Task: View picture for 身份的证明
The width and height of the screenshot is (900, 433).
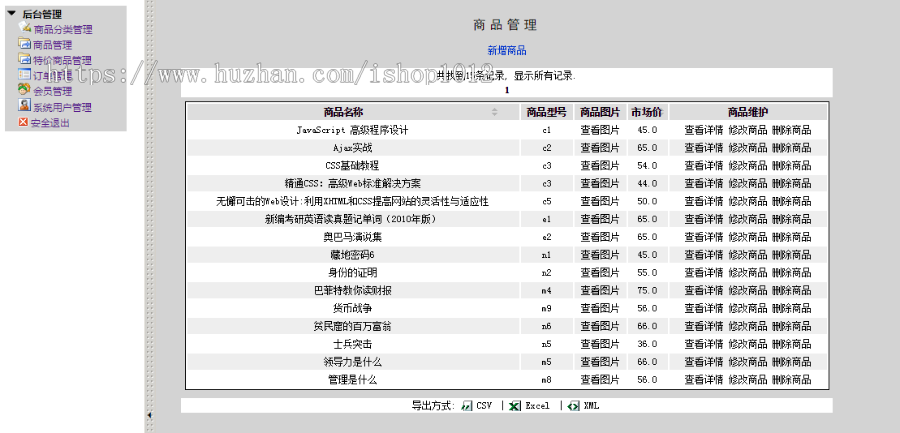Action: (600, 273)
